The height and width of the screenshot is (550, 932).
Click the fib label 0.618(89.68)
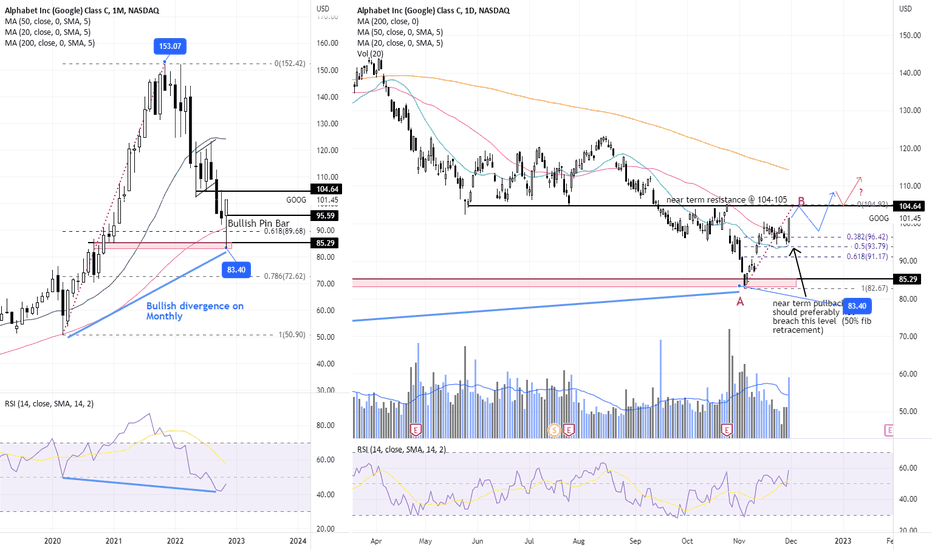285,231
